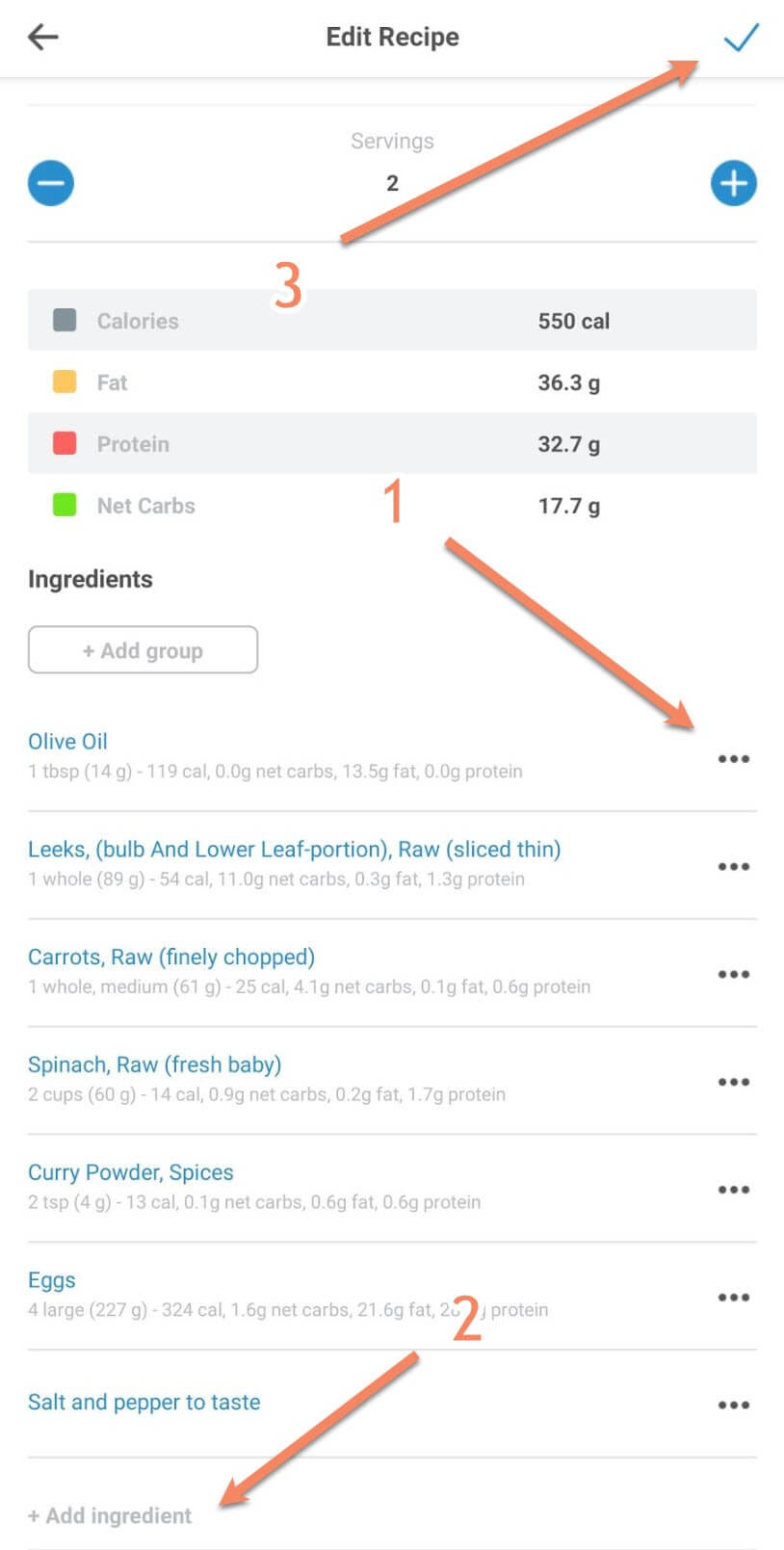Save recipe with the checkmark icon
The width and height of the screenshot is (784, 1550).
[x=741, y=38]
